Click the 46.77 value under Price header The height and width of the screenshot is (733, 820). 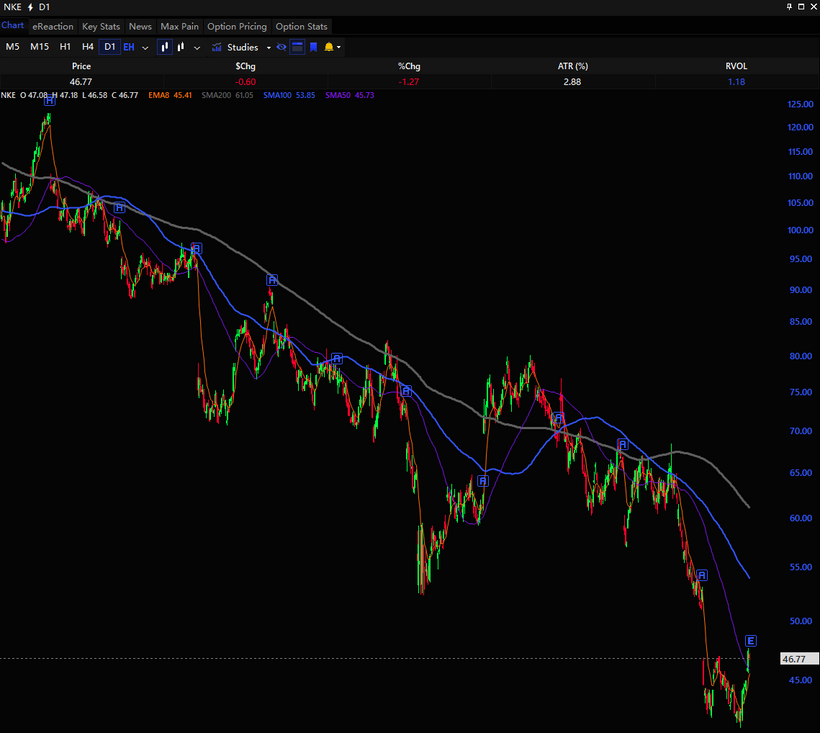pyautogui.click(x=81, y=82)
